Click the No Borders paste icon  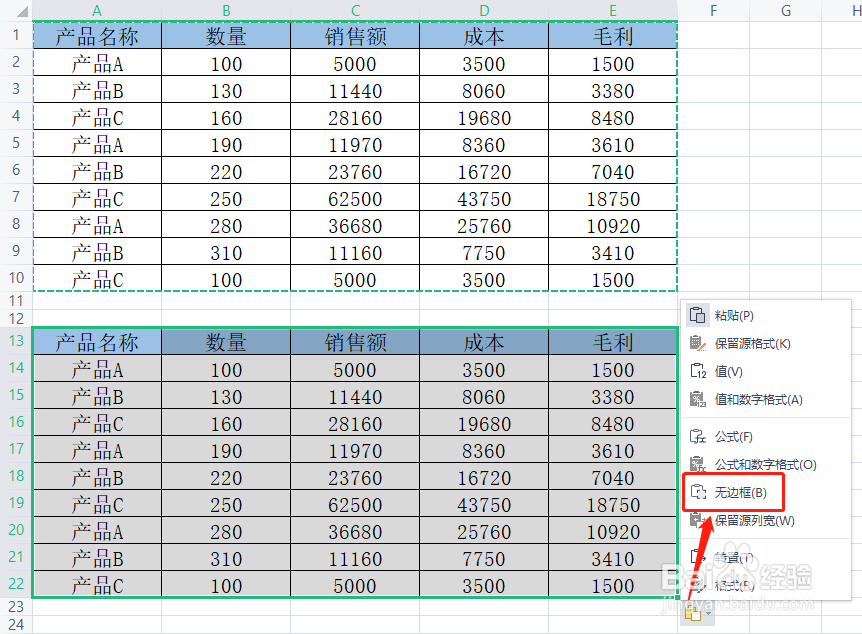point(697,491)
